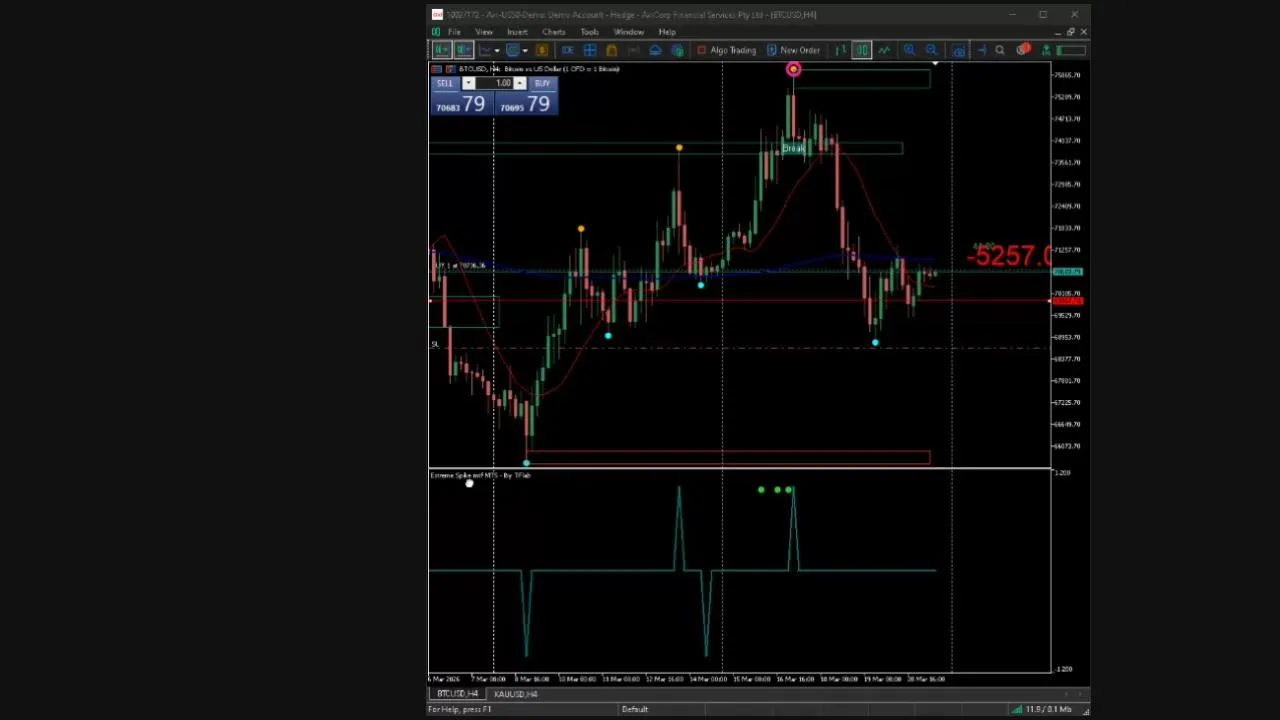Screen dimensions: 1280x720
Task: Open the notifications icon with red badge
Action: [1023, 50]
